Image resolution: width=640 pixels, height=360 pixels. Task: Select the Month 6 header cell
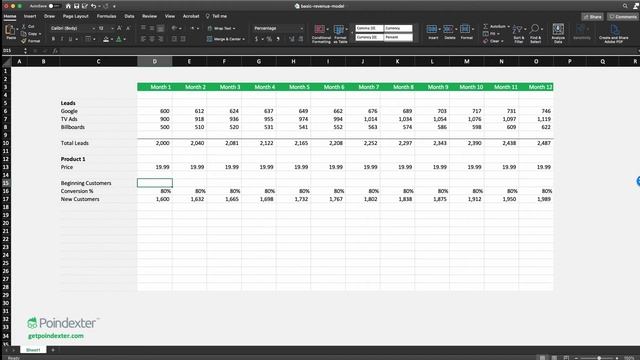328,87
